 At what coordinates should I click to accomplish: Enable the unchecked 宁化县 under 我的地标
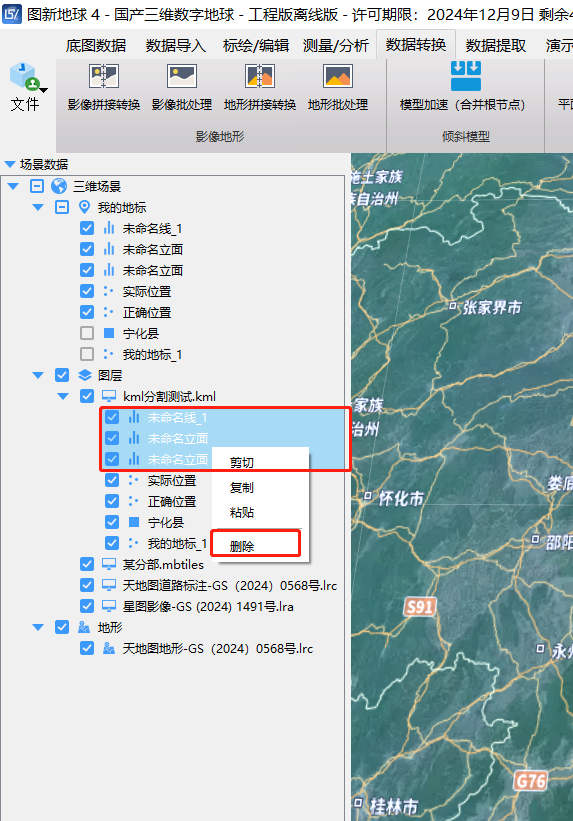87,333
